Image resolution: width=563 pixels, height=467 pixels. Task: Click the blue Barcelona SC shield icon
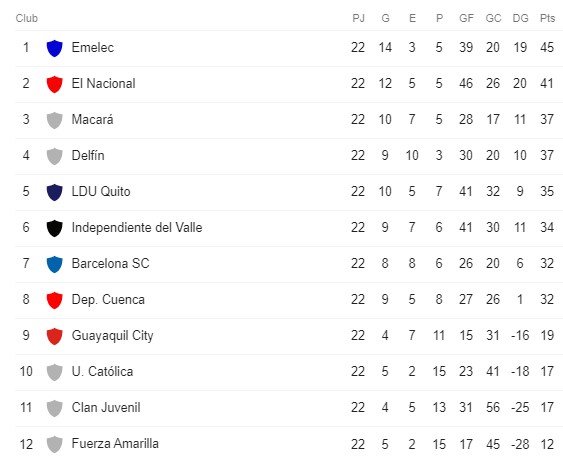pyautogui.click(x=55, y=264)
